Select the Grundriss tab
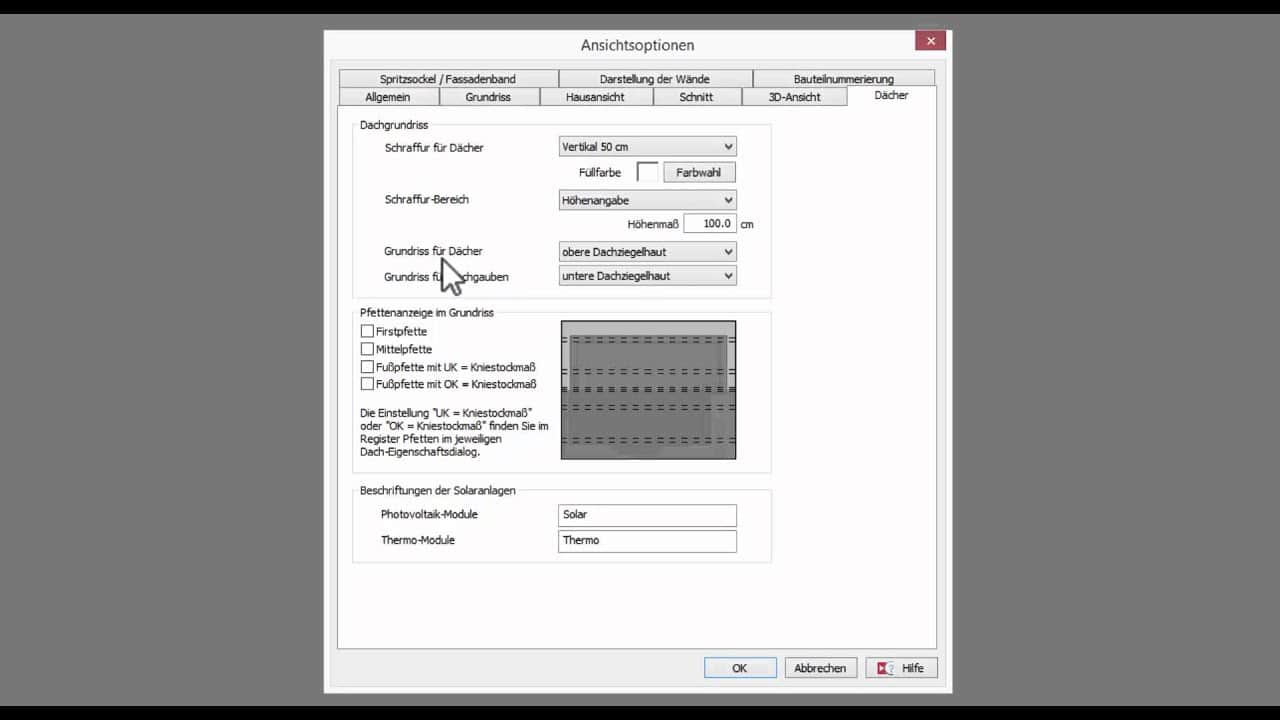This screenshot has height=720, width=1280. 488,97
